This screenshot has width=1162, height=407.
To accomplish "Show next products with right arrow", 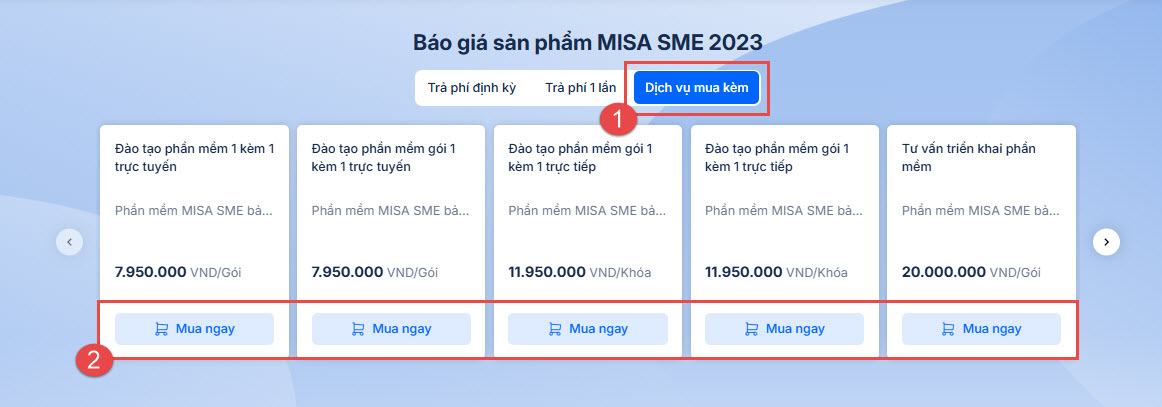I will [1105, 241].
